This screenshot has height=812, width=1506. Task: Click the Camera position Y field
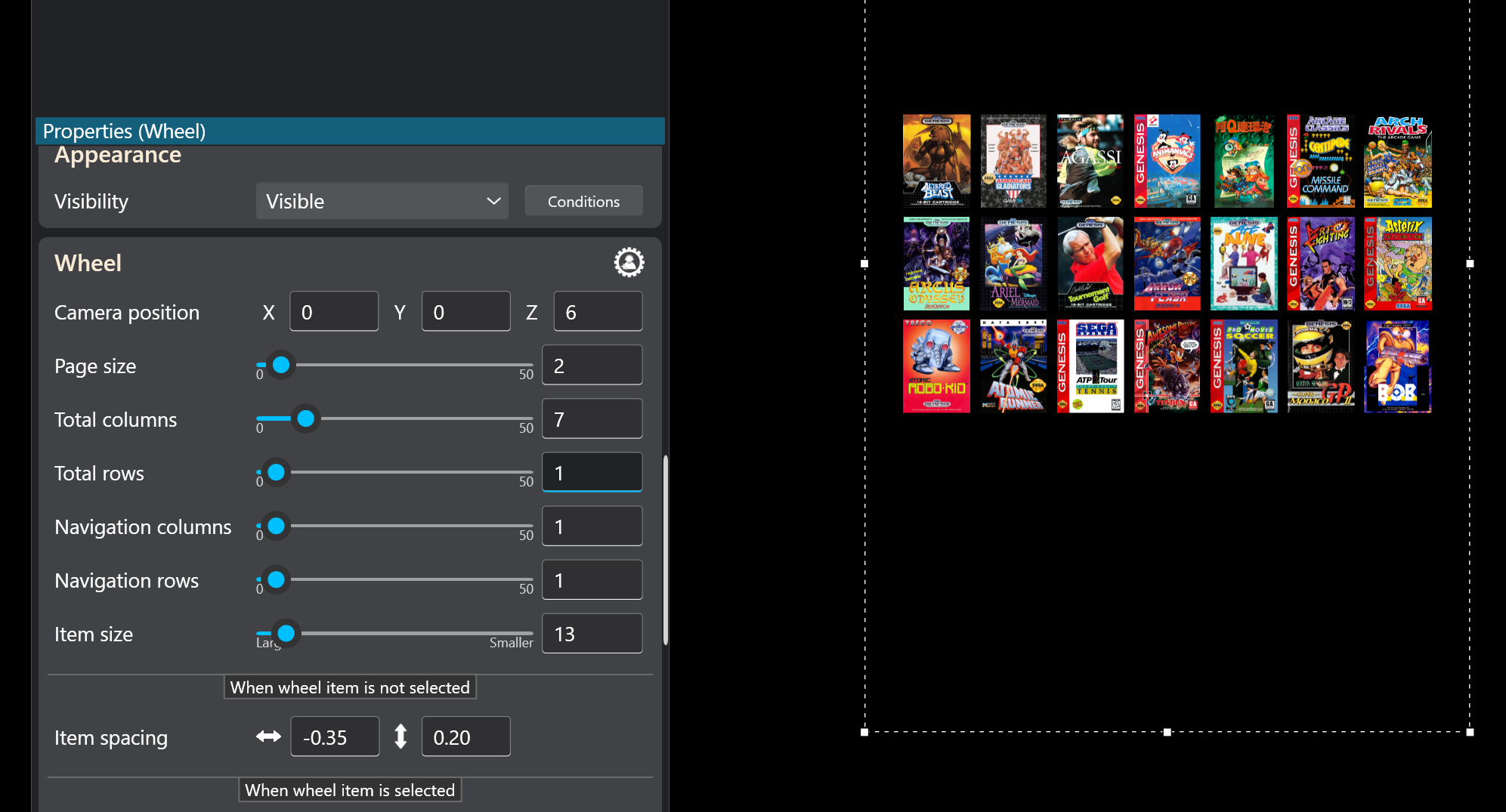[466, 312]
